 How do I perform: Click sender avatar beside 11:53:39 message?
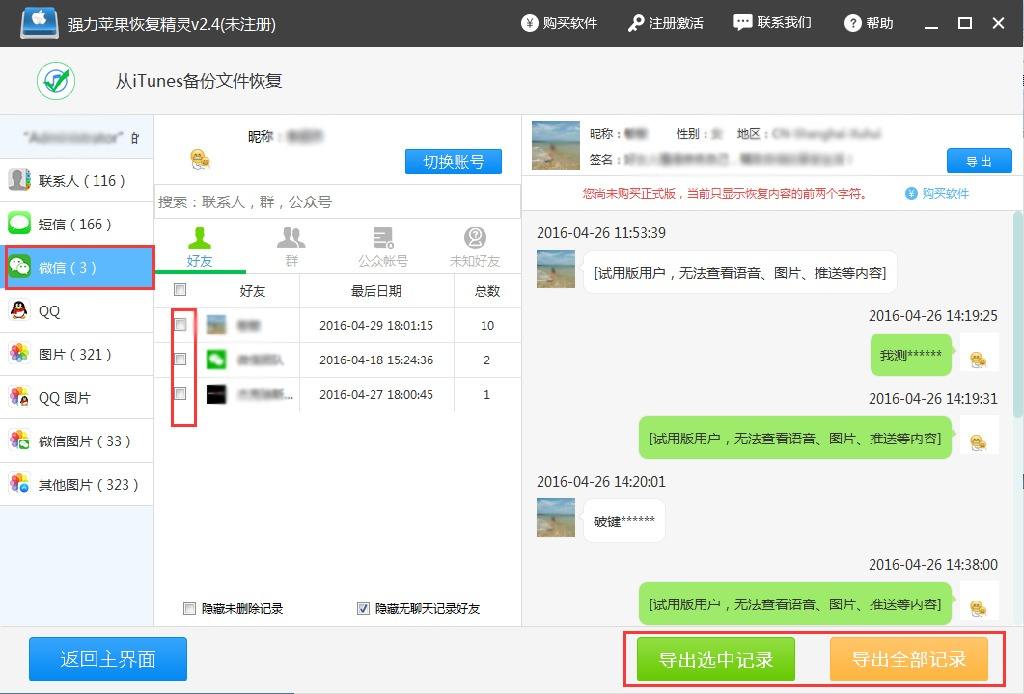[x=556, y=269]
